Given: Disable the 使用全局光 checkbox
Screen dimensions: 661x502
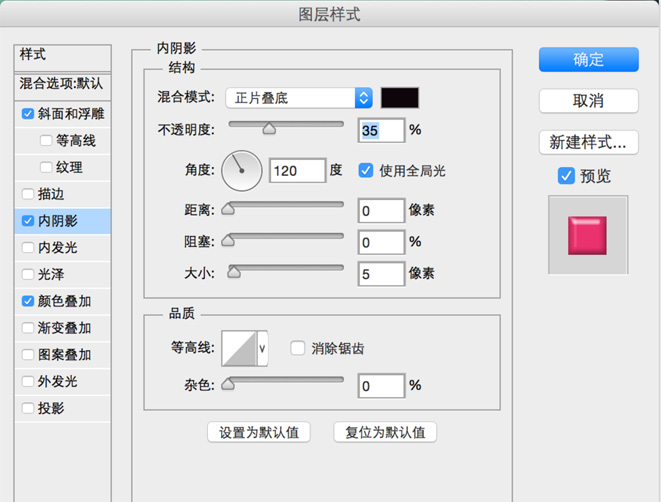Looking at the screenshot, I should click(x=365, y=171).
